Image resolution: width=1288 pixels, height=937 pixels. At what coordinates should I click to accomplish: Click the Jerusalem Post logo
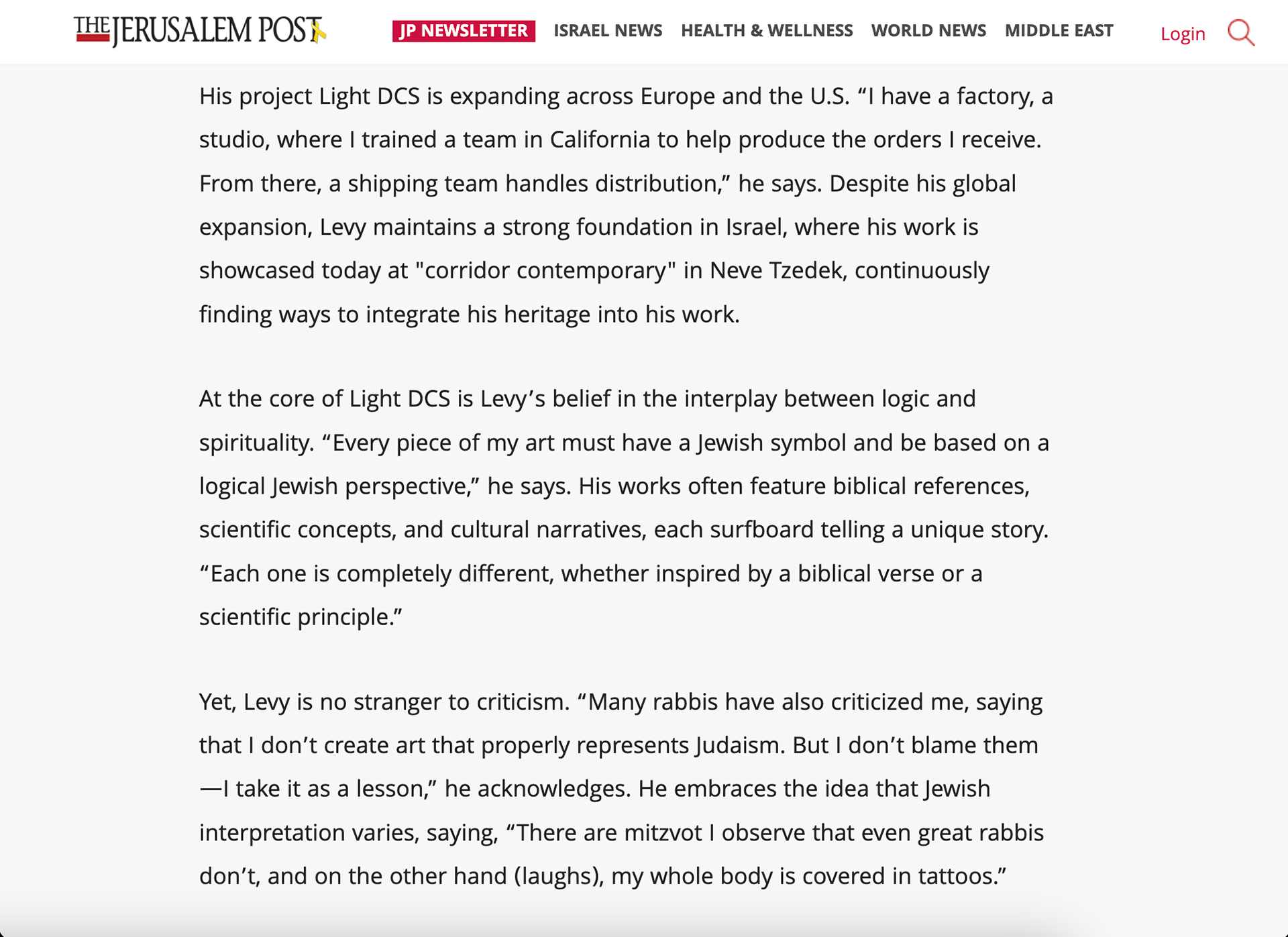pyautogui.click(x=200, y=31)
